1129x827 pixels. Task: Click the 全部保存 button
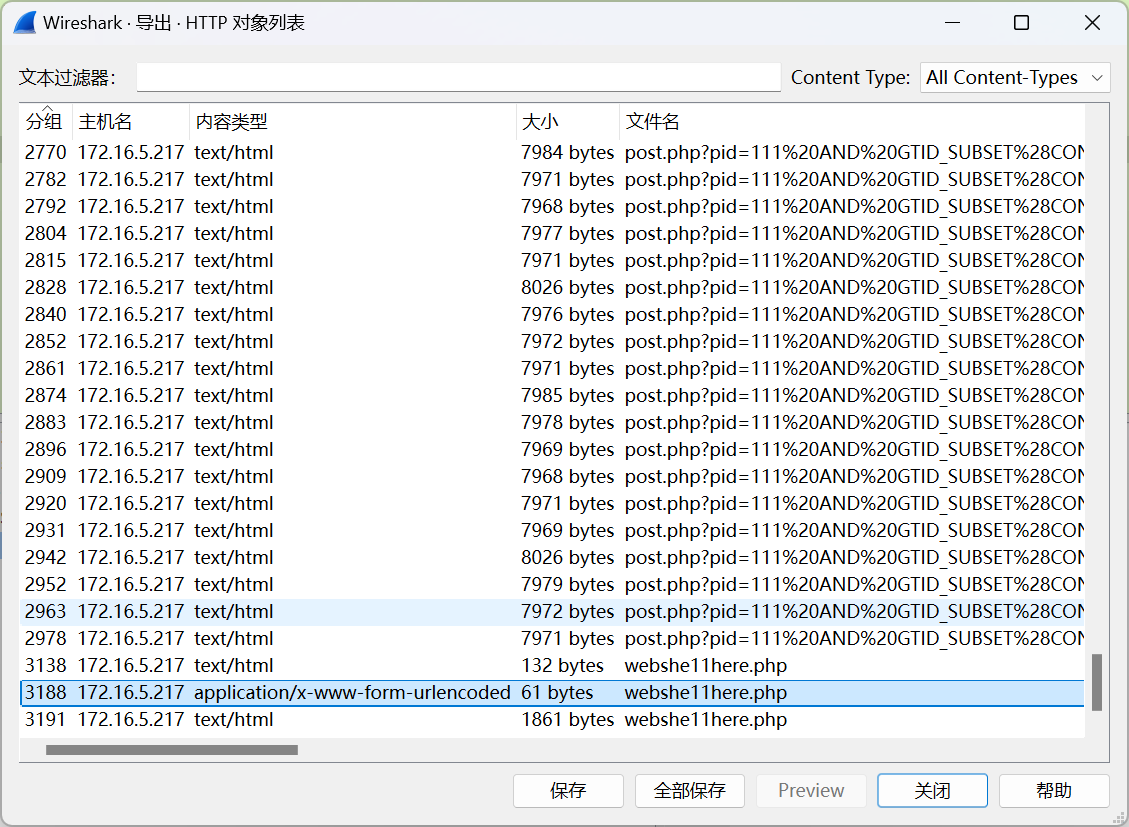click(690, 790)
